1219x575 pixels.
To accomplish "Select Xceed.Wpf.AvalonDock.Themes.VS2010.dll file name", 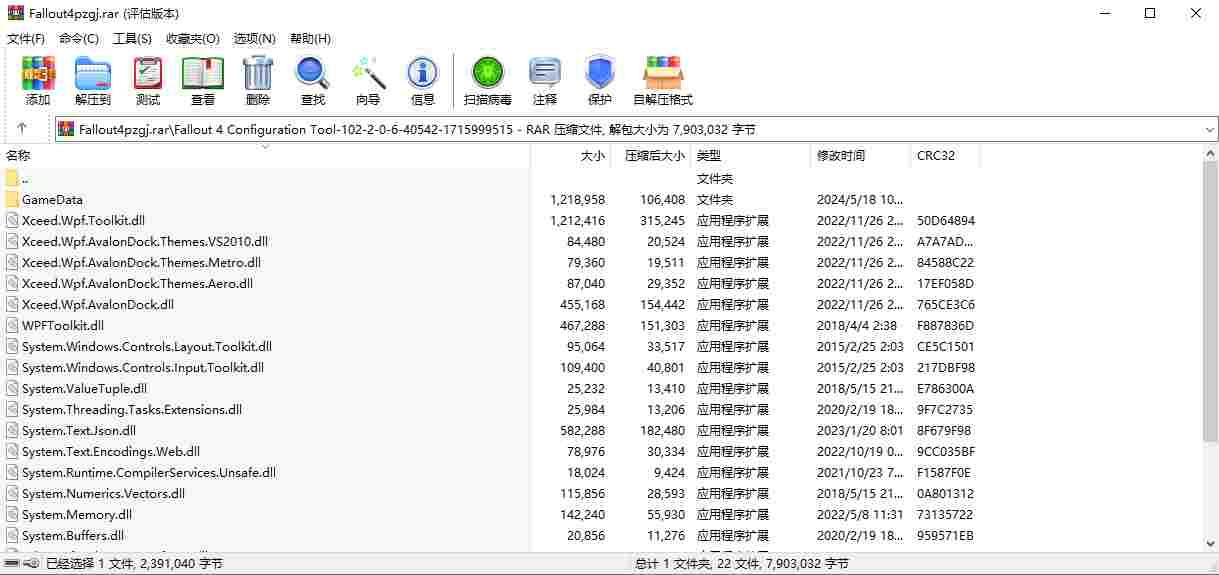I will click(x=145, y=241).
